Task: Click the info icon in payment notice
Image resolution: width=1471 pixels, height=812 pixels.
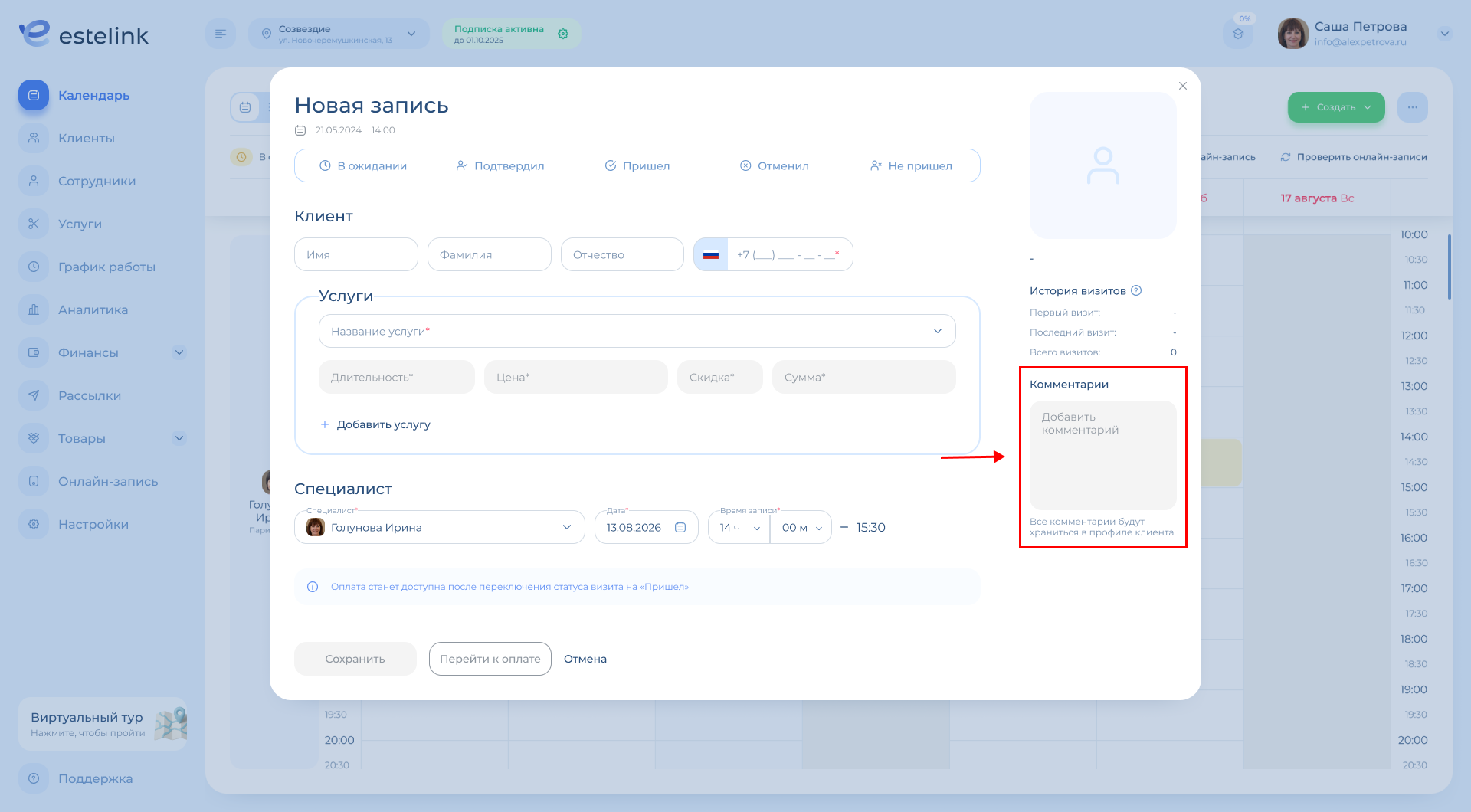Action: [313, 587]
